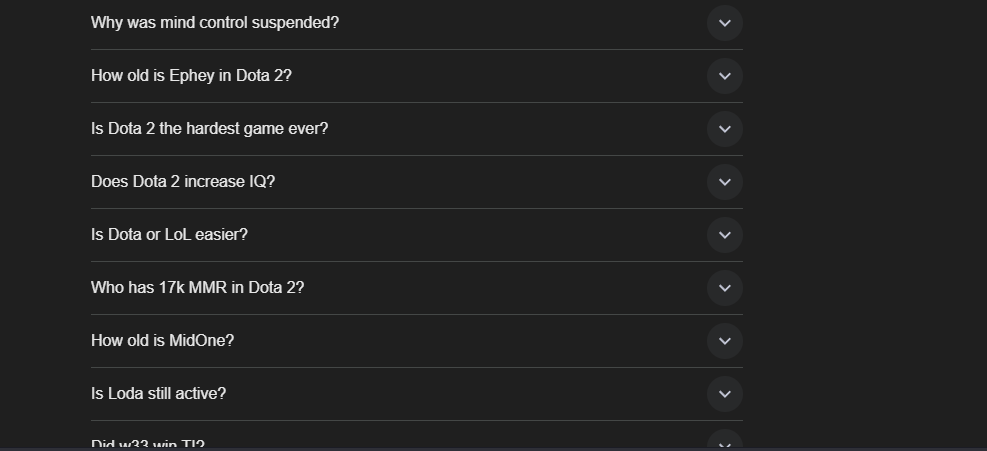Expand the partially visible w33 TI chevron
This screenshot has width=987, height=451.
click(725, 441)
